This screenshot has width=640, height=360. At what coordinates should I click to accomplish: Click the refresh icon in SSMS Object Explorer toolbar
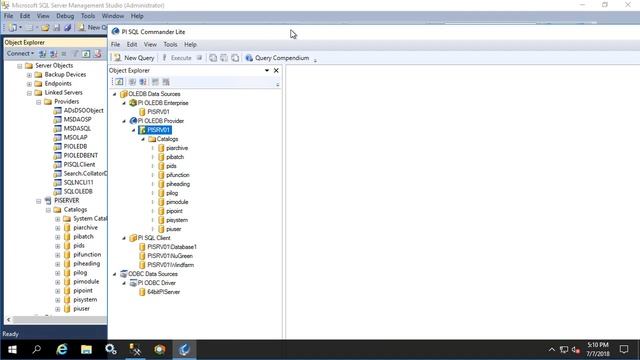pos(86,53)
